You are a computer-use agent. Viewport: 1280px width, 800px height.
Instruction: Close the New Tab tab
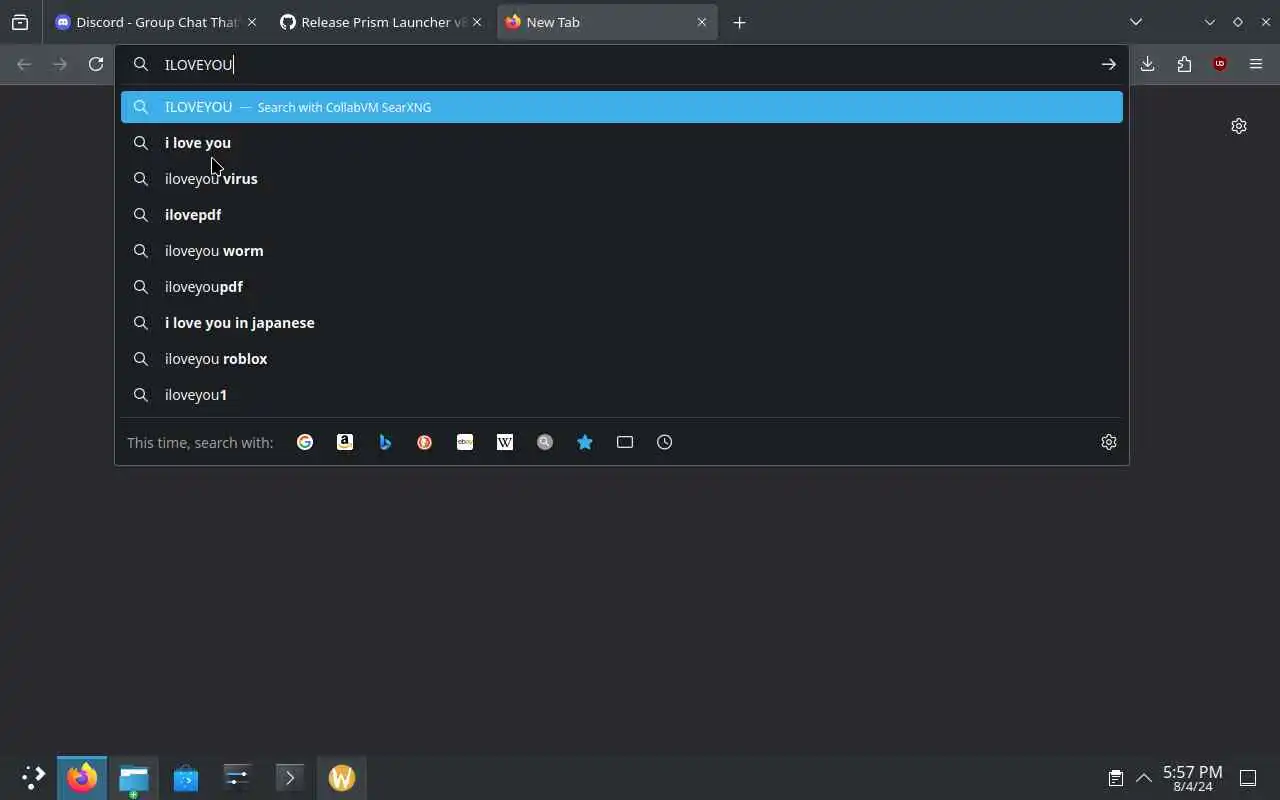pyautogui.click(x=702, y=22)
